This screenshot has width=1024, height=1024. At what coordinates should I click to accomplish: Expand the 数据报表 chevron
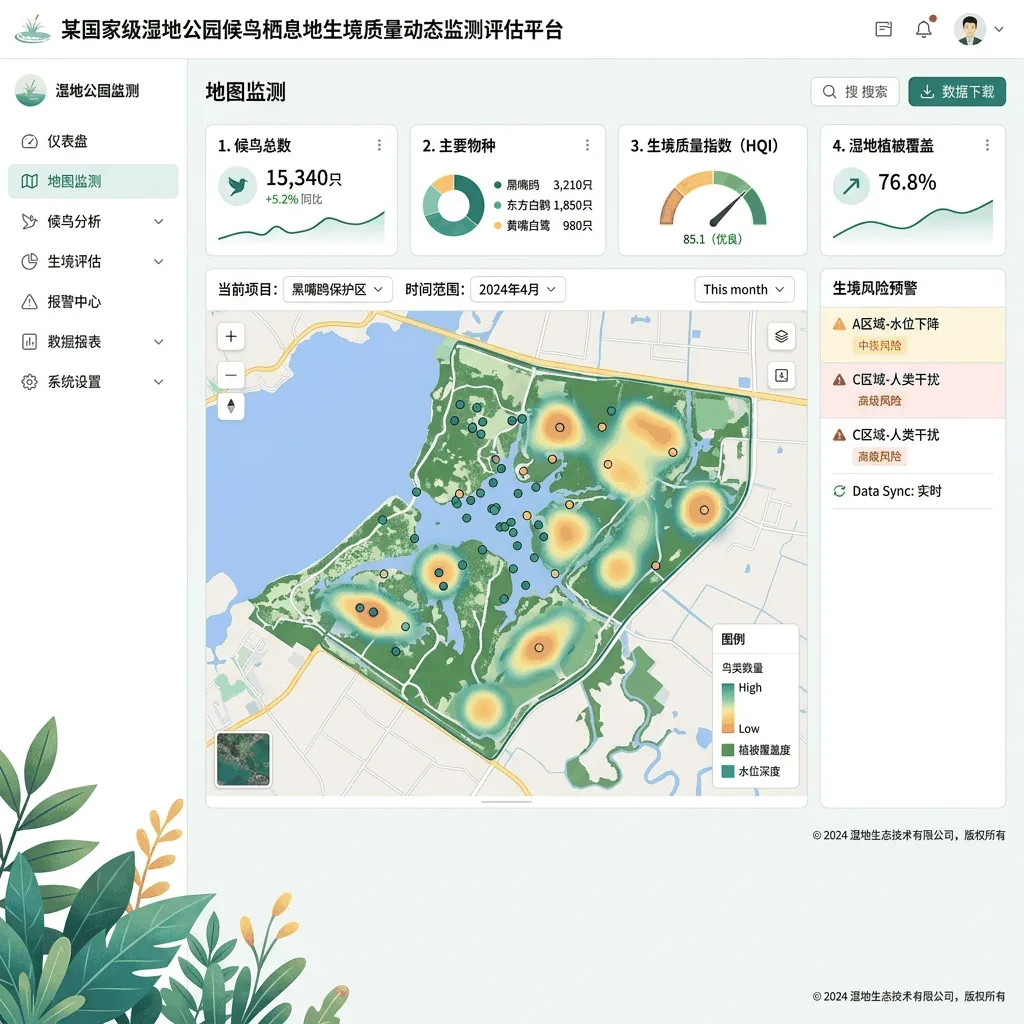[x=159, y=342]
